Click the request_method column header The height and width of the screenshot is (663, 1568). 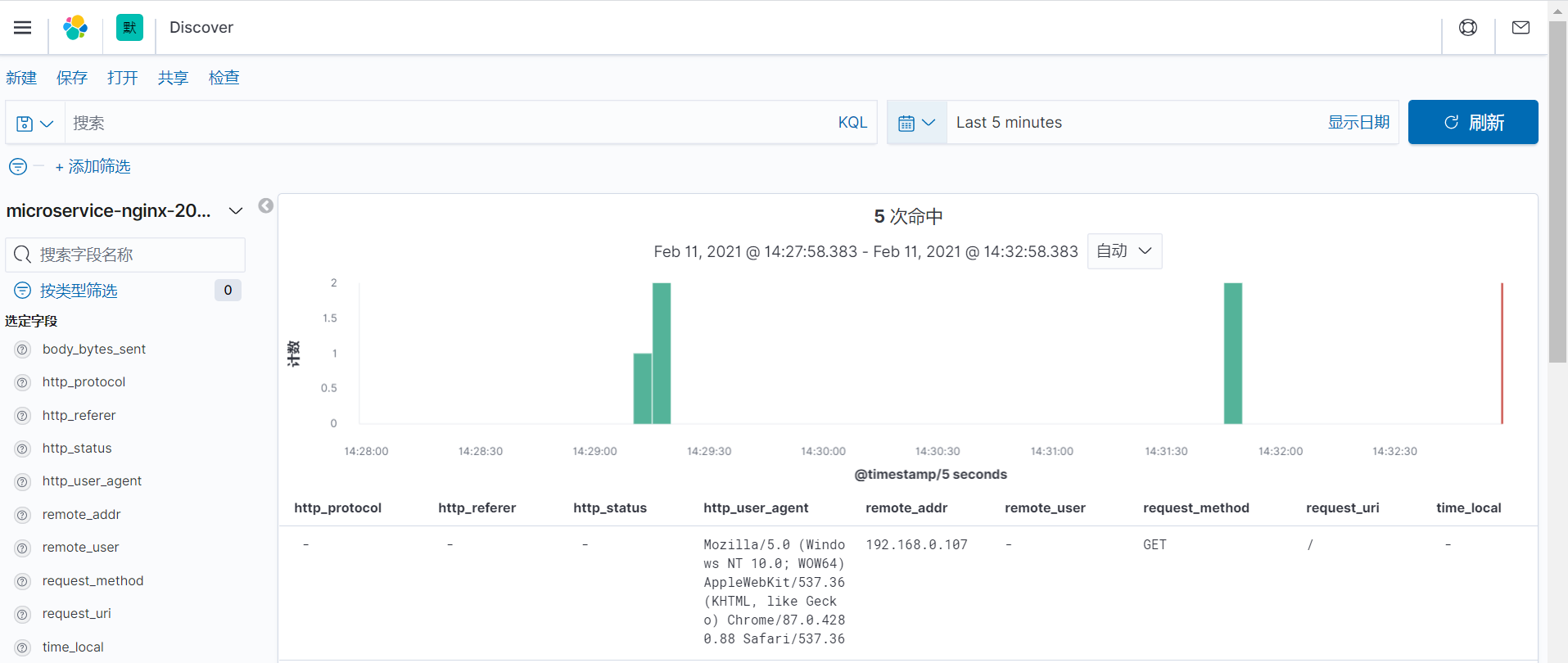[1196, 508]
